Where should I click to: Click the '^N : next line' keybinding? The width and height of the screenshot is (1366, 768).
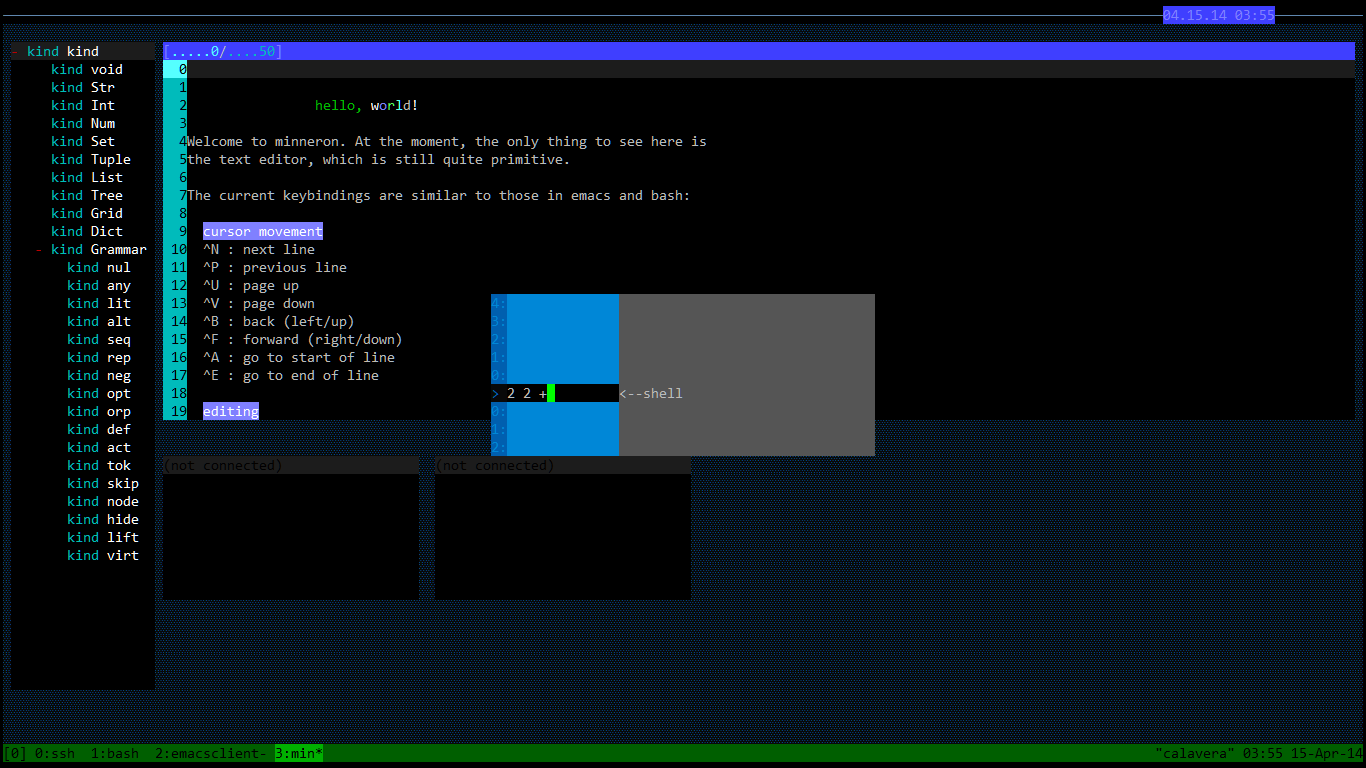(259, 250)
